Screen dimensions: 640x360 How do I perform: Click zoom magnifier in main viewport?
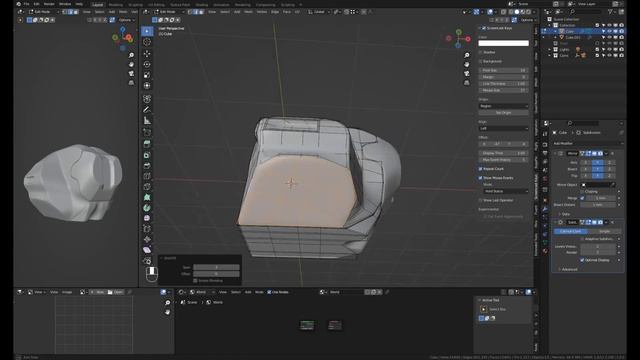pos(467,56)
